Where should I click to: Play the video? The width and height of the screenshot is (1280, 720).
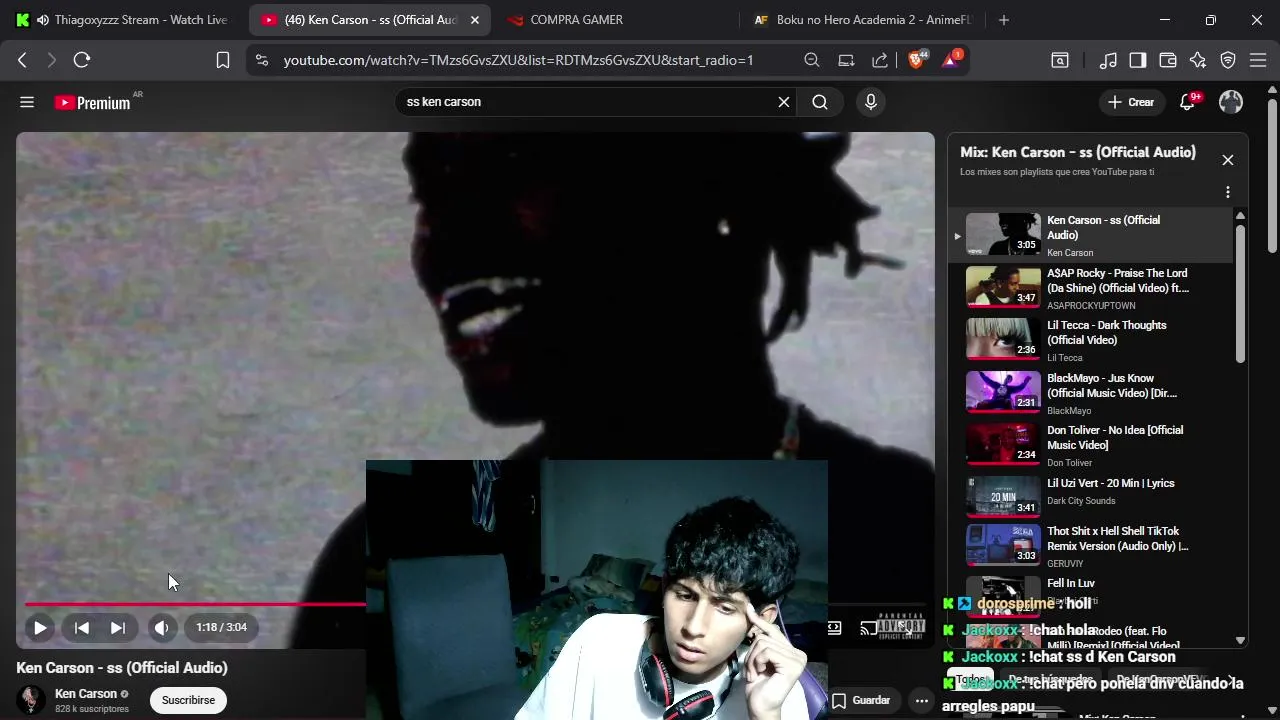click(40, 628)
